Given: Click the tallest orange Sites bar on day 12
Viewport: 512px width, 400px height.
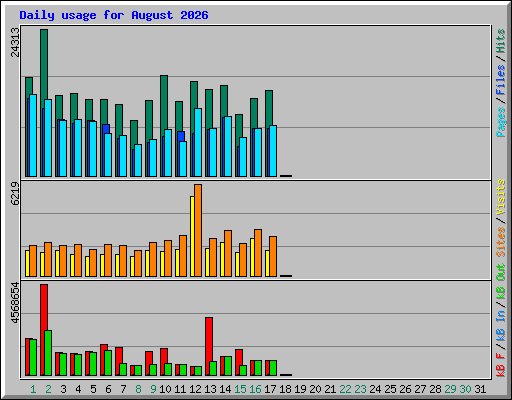Looking at the screenshot, I should point(198,230).
